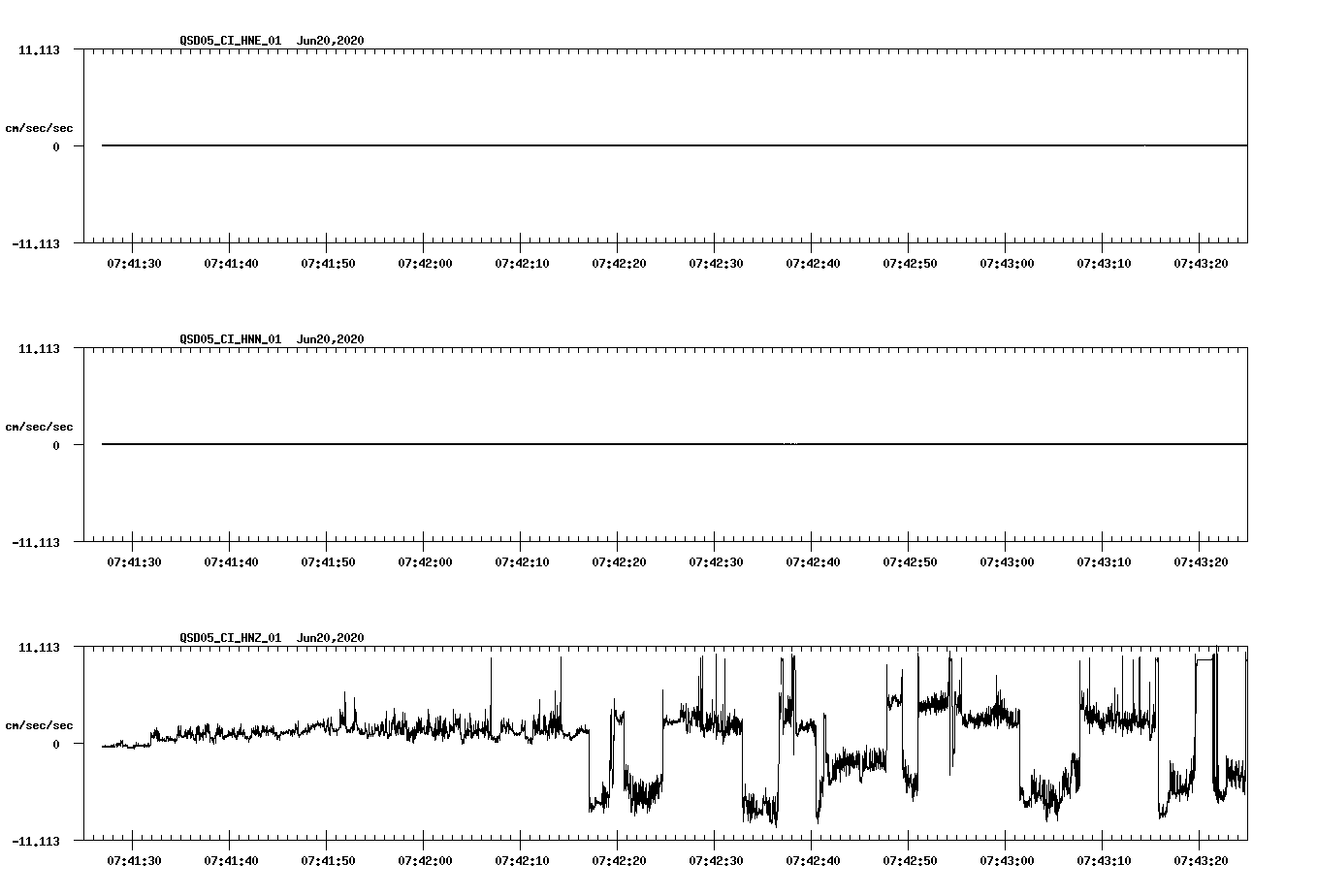Click the 07:42:50 label under HNE plot
This screenshot has width=1317, height=896.
click(x=910, y=264)
